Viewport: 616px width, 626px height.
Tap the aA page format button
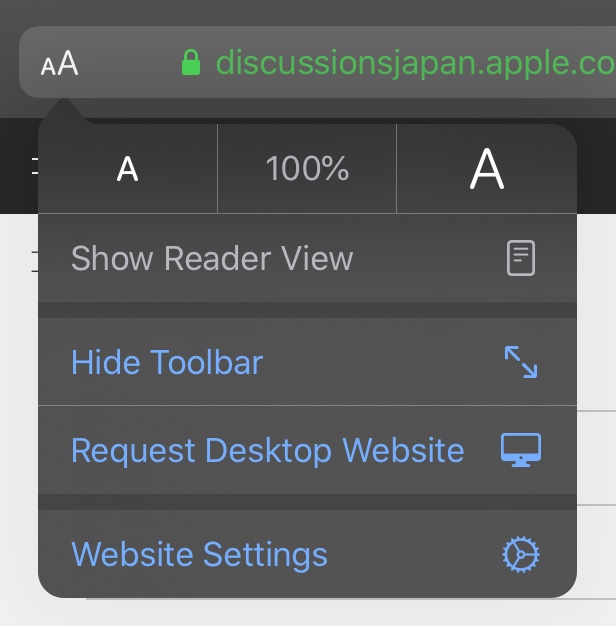59,64
